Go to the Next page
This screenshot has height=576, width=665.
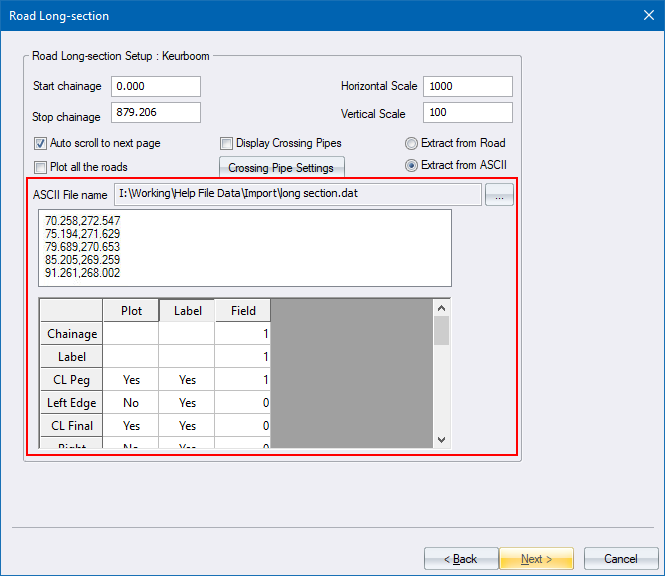tap(538, 558)
